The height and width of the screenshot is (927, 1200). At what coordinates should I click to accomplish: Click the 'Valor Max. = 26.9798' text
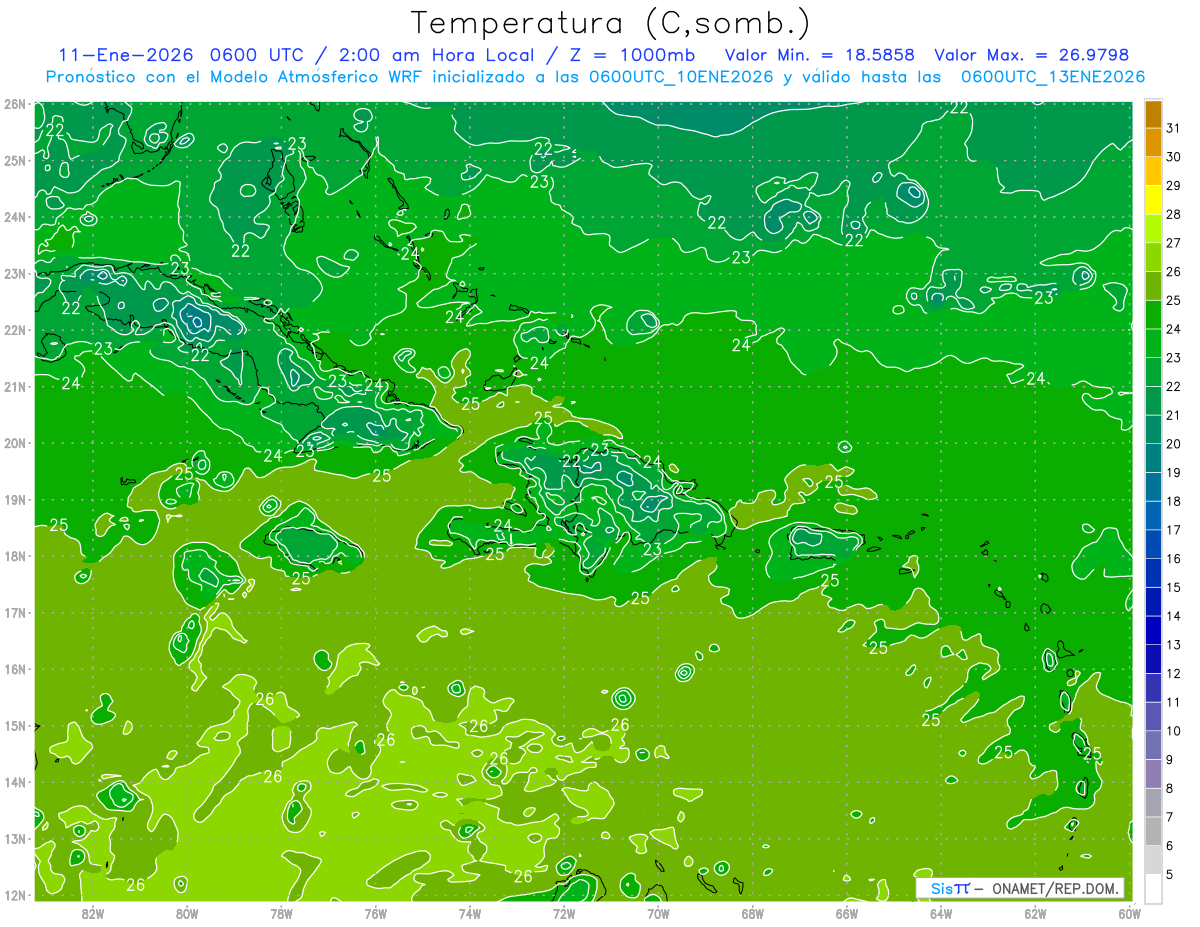[x=1030, y=55]
